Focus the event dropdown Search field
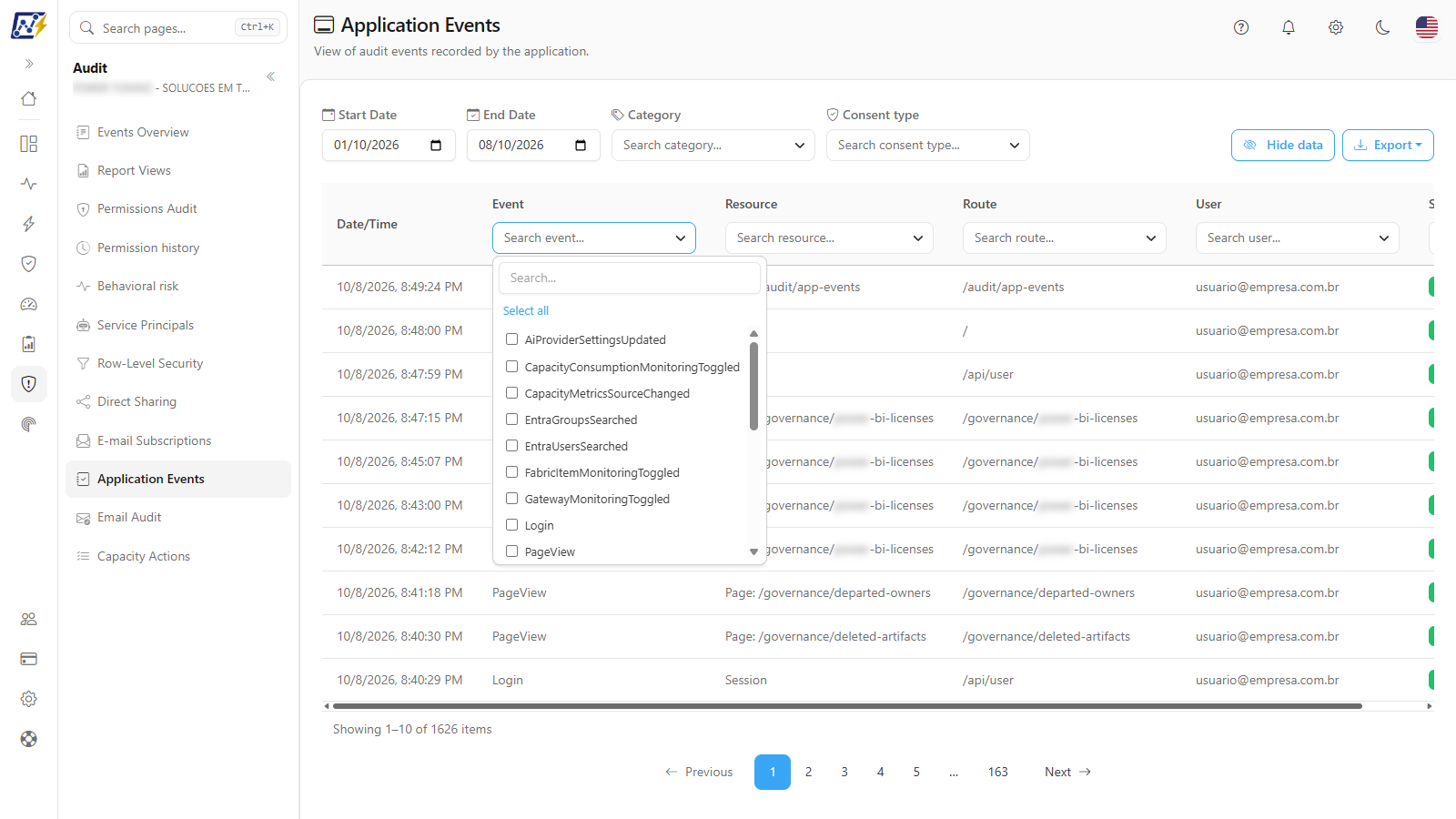 point(629,278)
